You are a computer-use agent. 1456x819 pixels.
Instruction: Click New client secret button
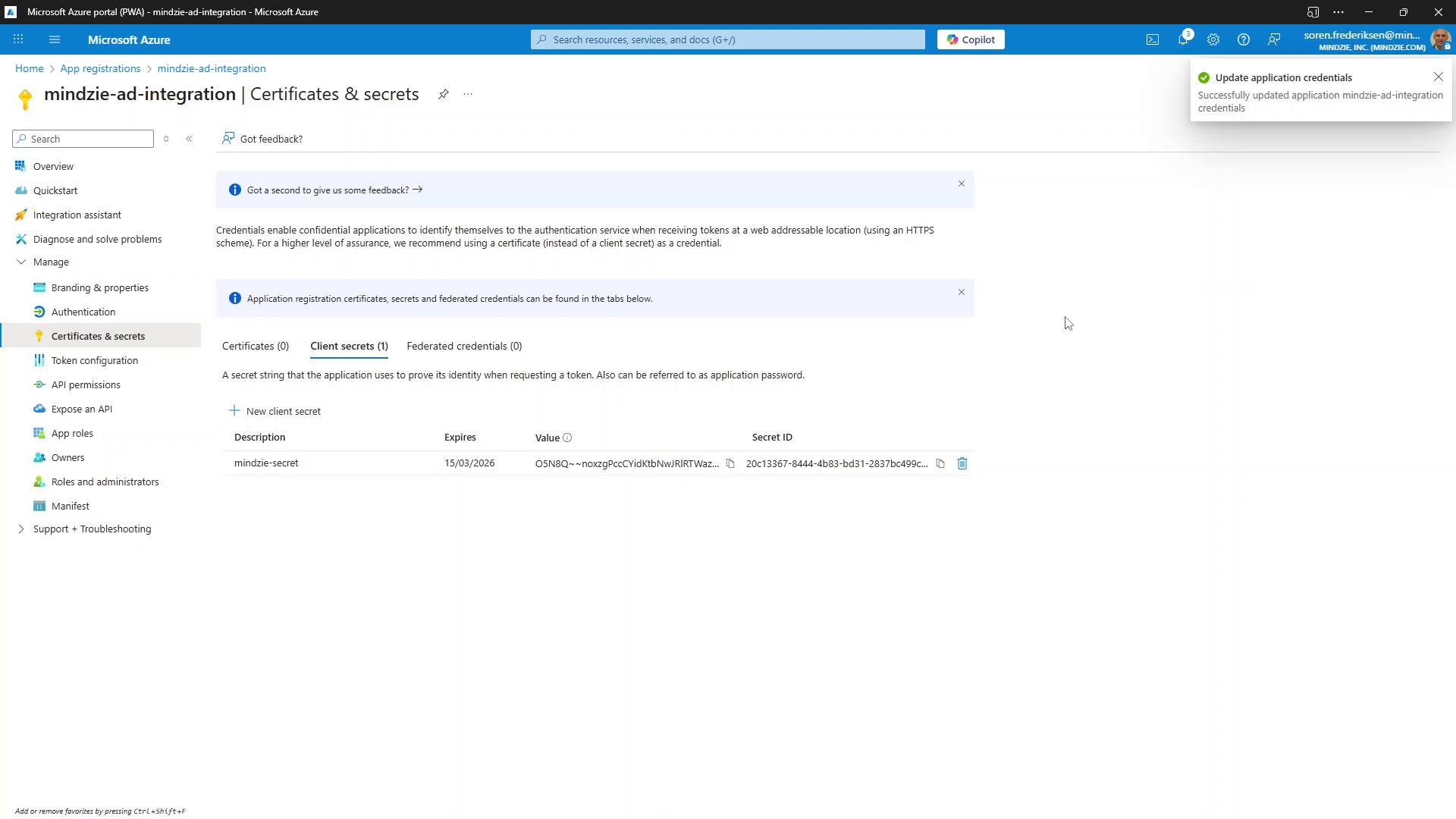coord(275,411)
